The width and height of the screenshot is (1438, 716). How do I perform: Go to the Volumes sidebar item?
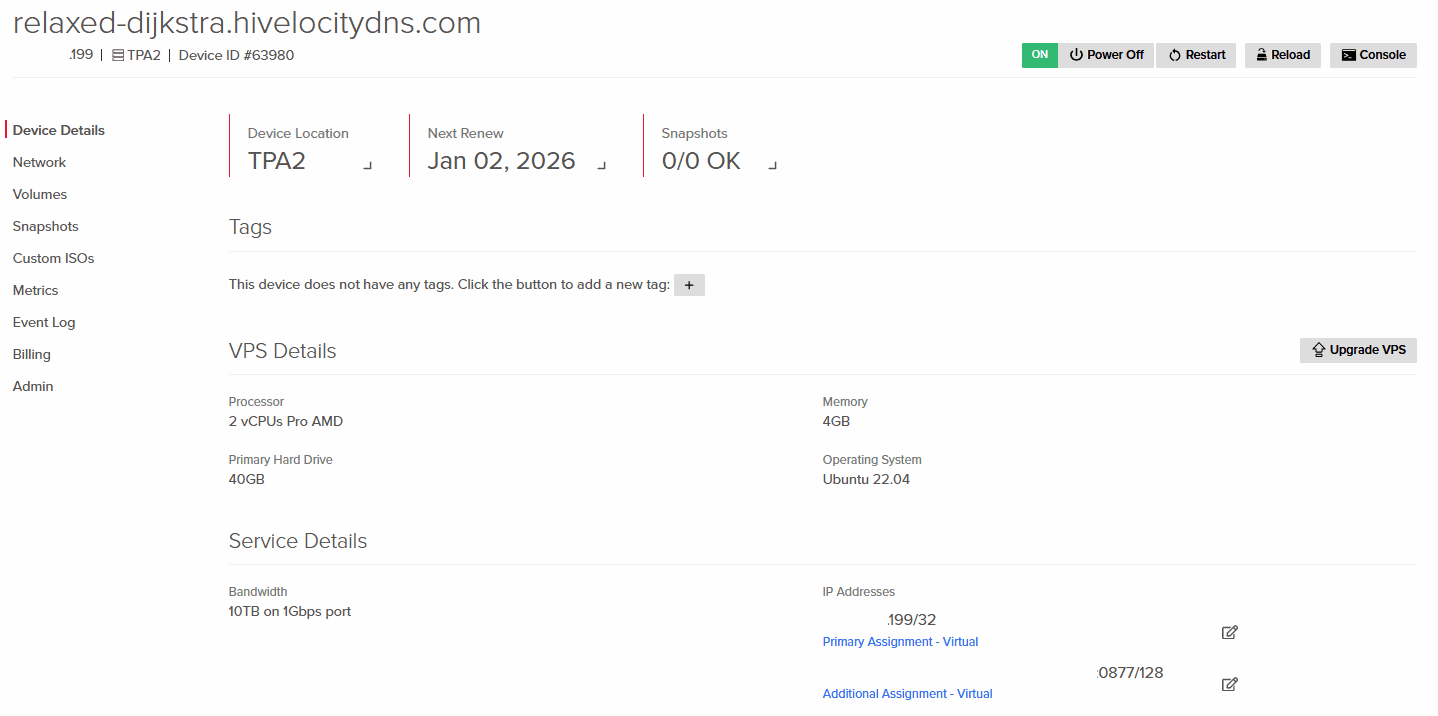[40, 194]
